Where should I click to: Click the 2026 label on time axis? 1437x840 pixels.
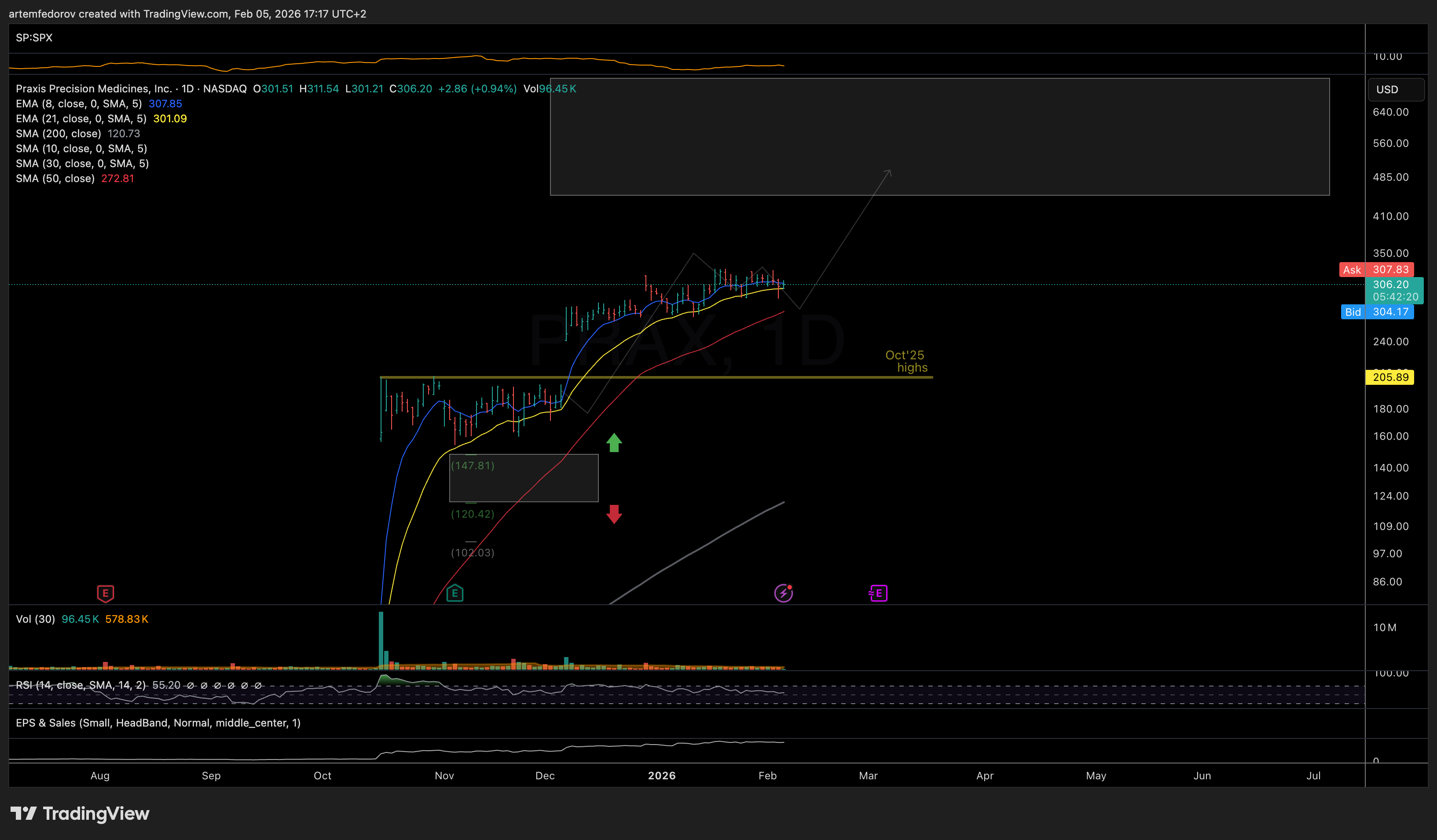tap(662, 776)
